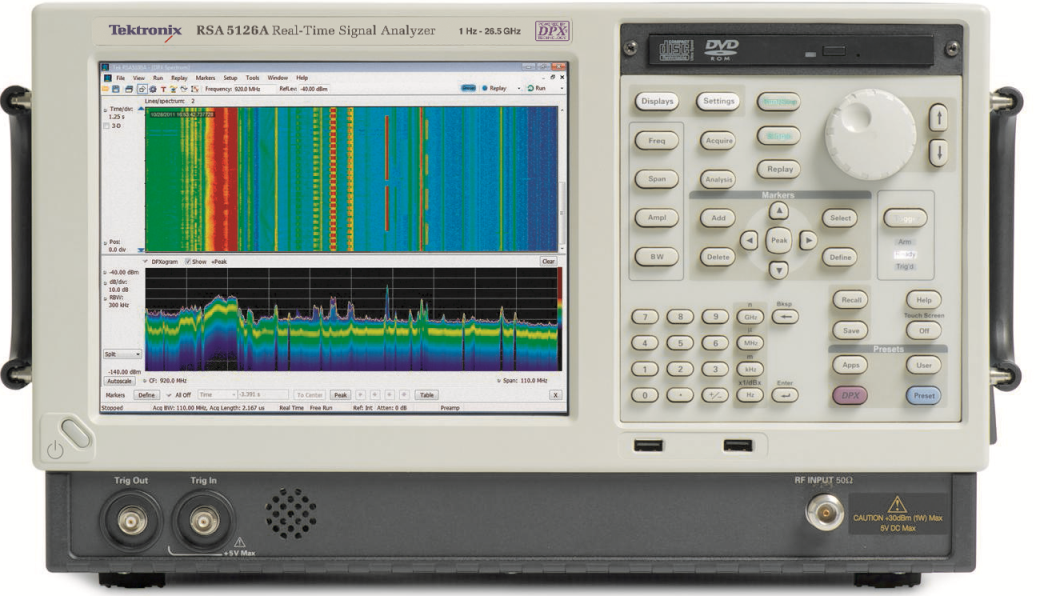Click the DPX color scale bar at right edge
1040x596 pixels.
pyautogui.click(x=560, y=318)
